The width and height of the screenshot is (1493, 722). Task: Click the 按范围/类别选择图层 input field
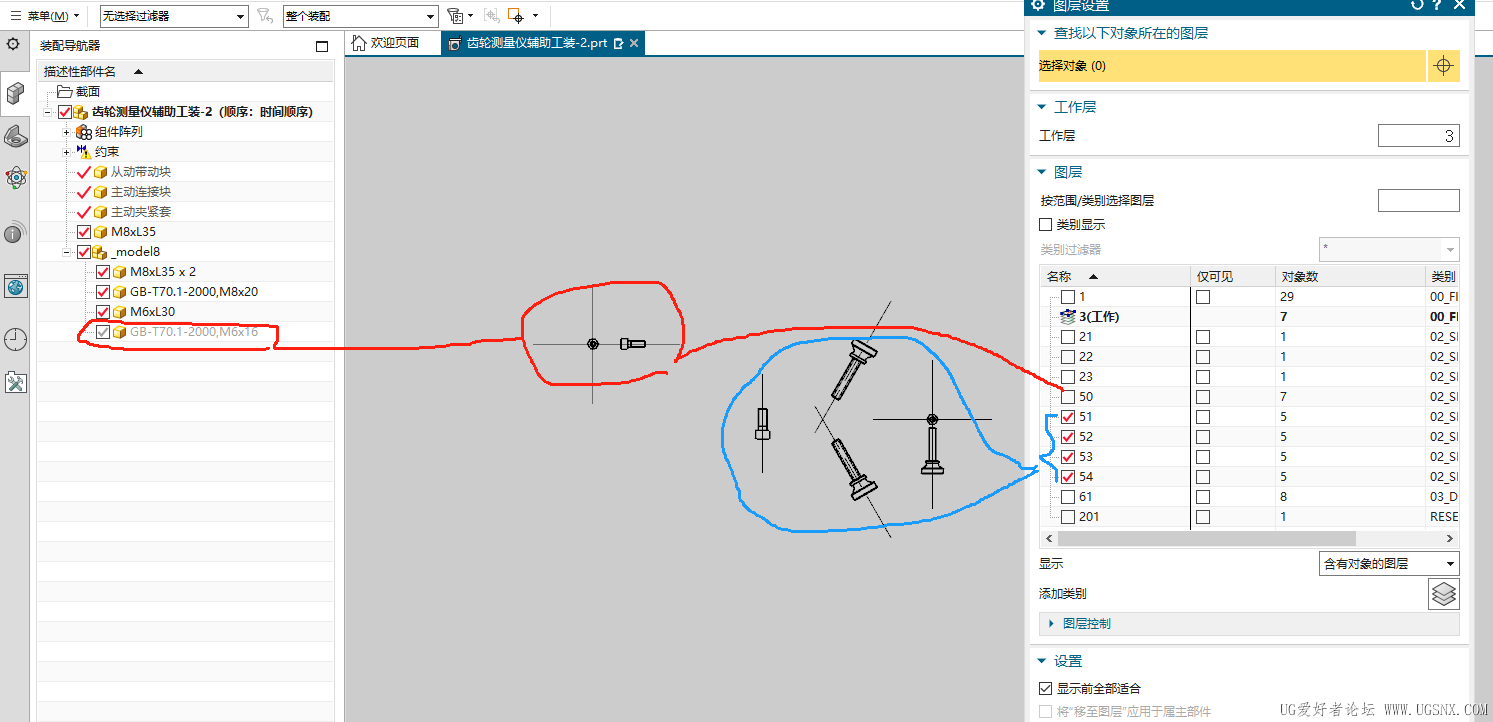1418,200
